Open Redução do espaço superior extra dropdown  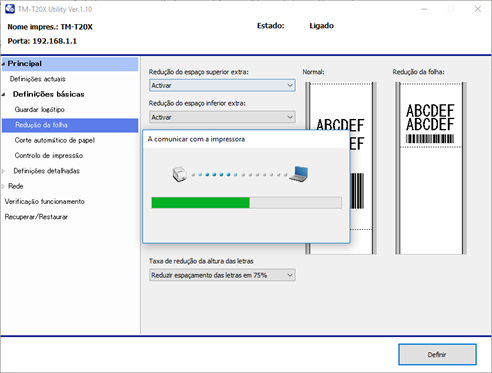(x=222, y=85)
